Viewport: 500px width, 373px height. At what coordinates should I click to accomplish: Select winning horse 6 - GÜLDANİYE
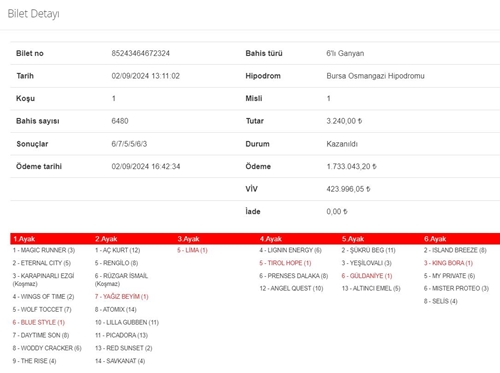tap(367, 276)
